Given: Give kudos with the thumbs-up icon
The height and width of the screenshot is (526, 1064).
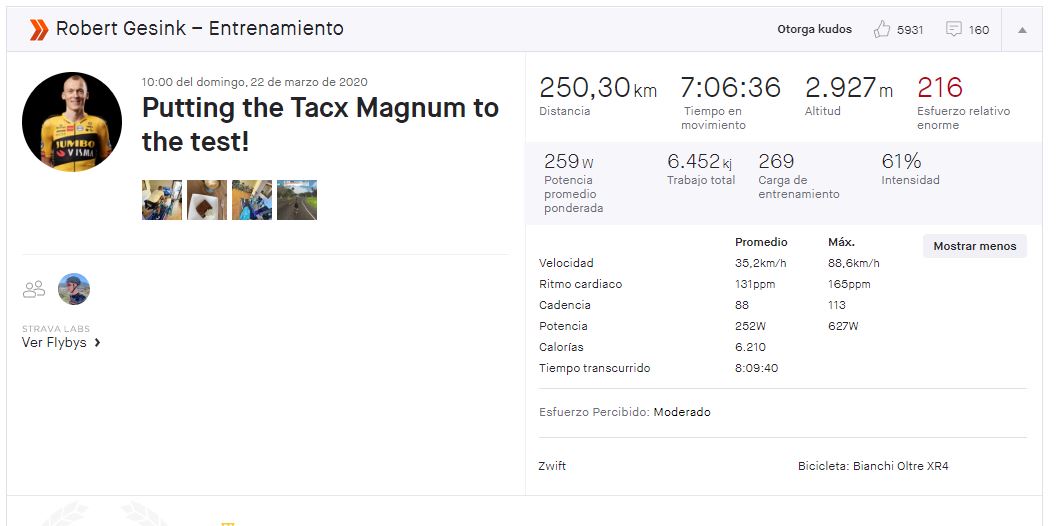Looking at the screenshot, I should pyautogui.click(x=881, y=29).
